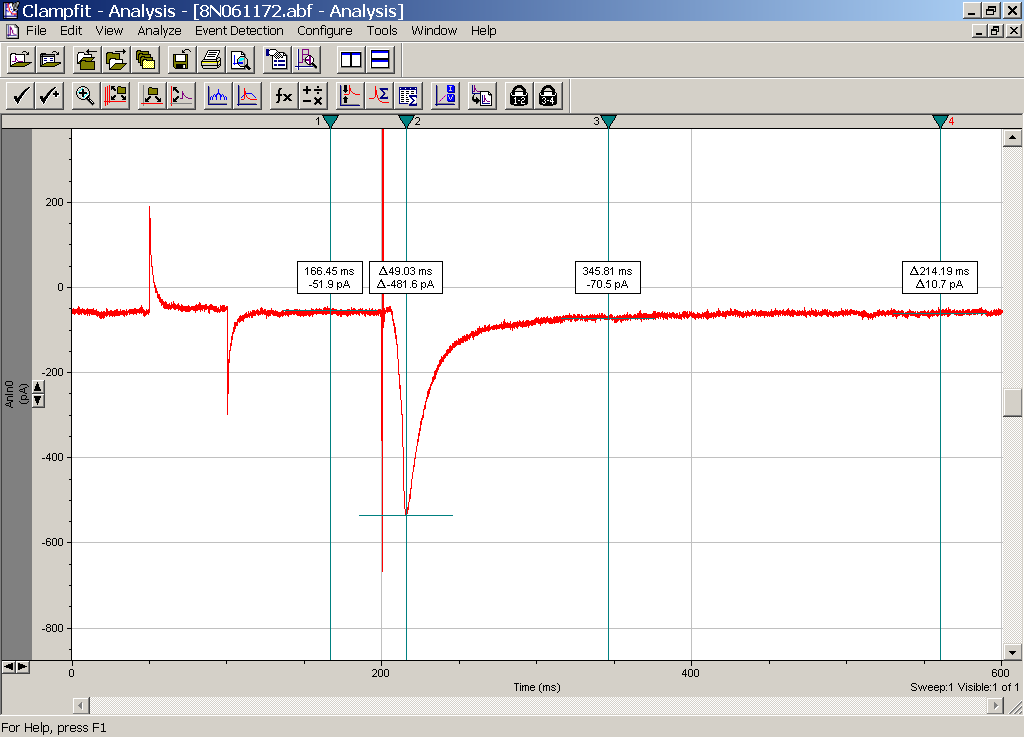This screenshot has height=737, width=1024.
Task: Click the sweep forward arrow at bottom left
Action: coord(22,666)
